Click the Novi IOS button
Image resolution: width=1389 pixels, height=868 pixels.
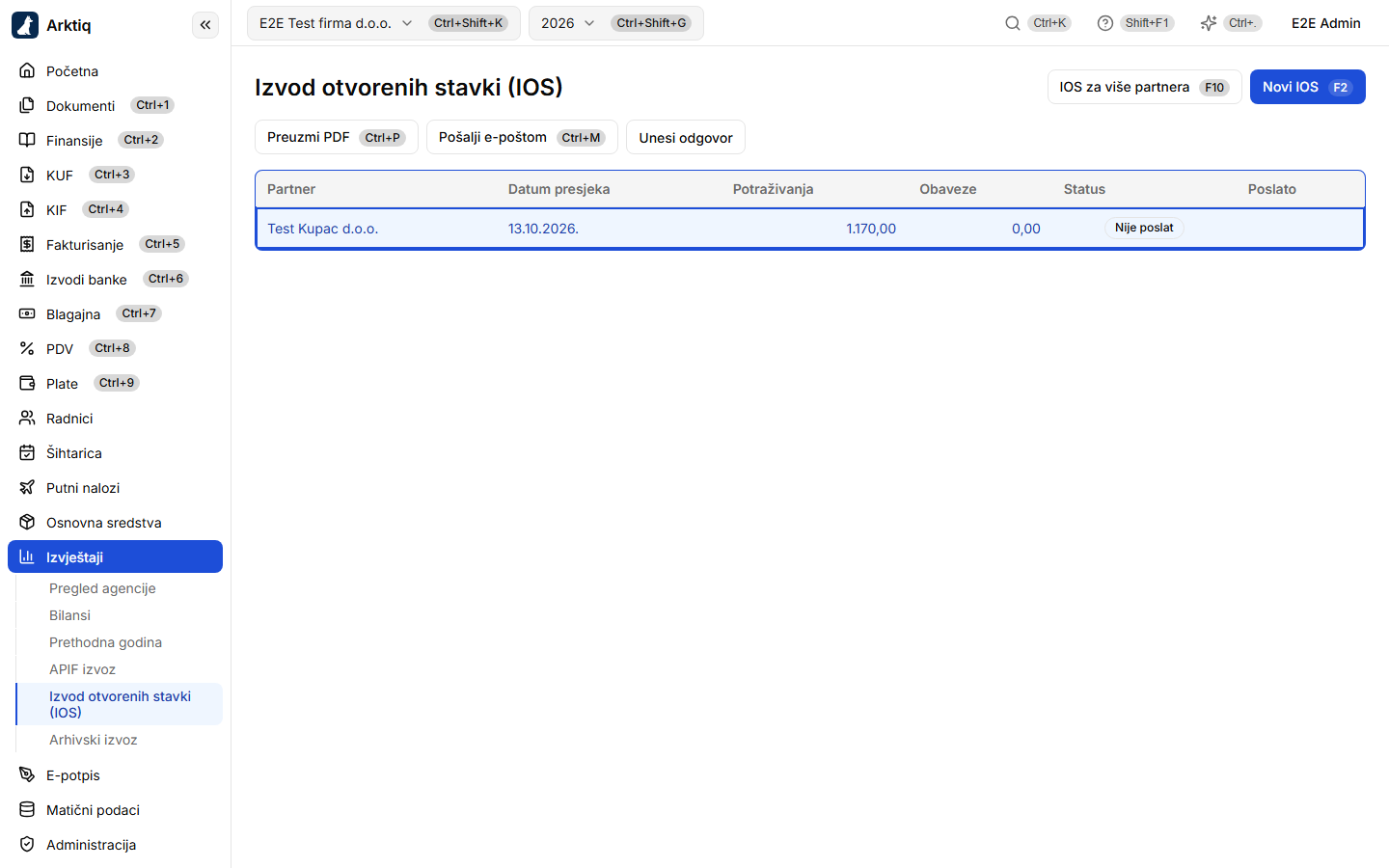(x=1307, y=87)
